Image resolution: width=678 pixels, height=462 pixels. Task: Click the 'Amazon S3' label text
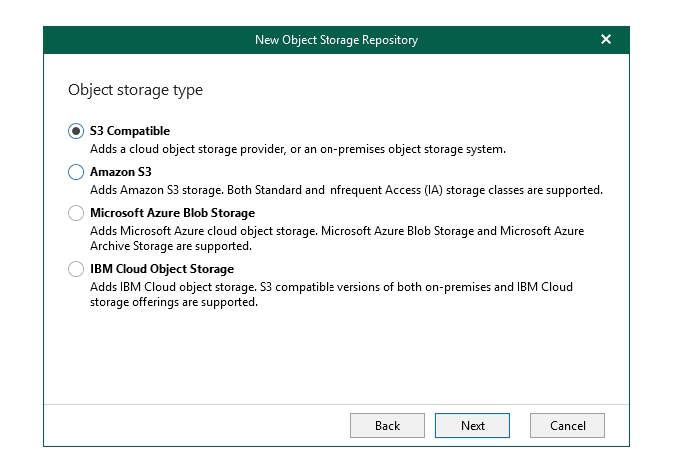121,172
